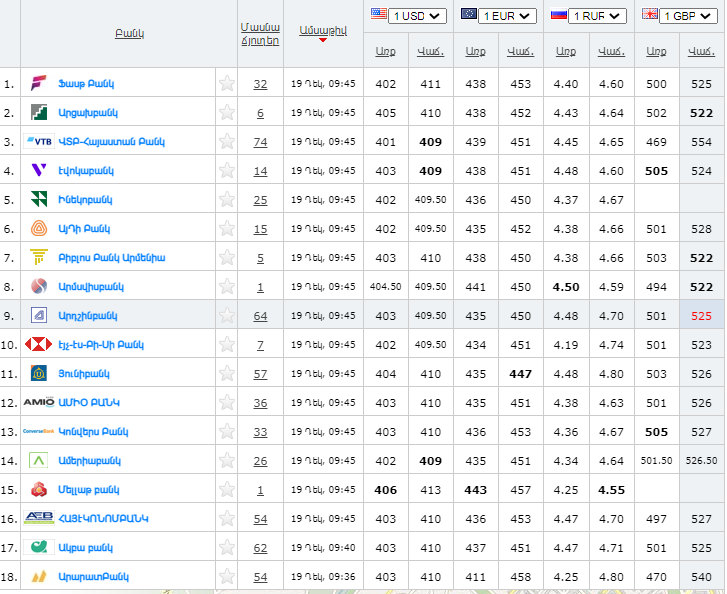Click the Fast Bank logo icon in row 1
The image size is (727, 594).
pos(39,83)
